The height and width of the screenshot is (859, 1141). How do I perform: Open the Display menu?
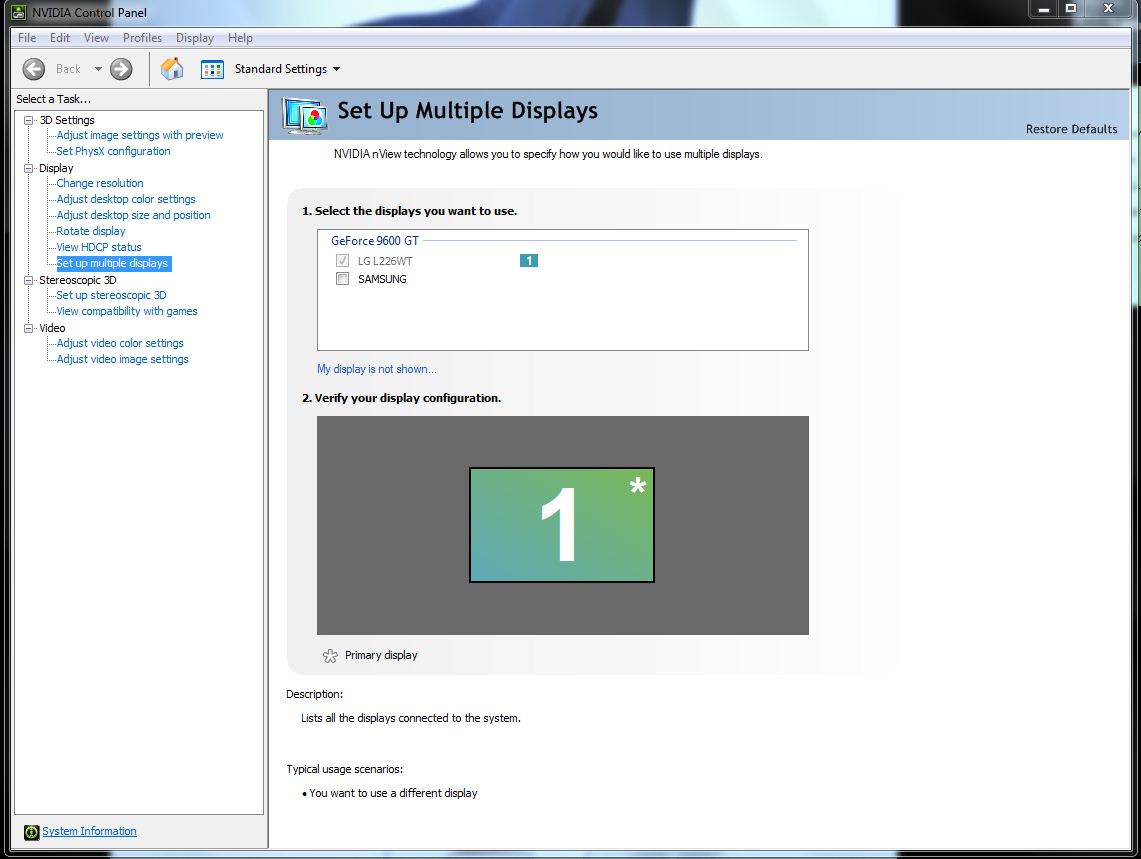195,38
